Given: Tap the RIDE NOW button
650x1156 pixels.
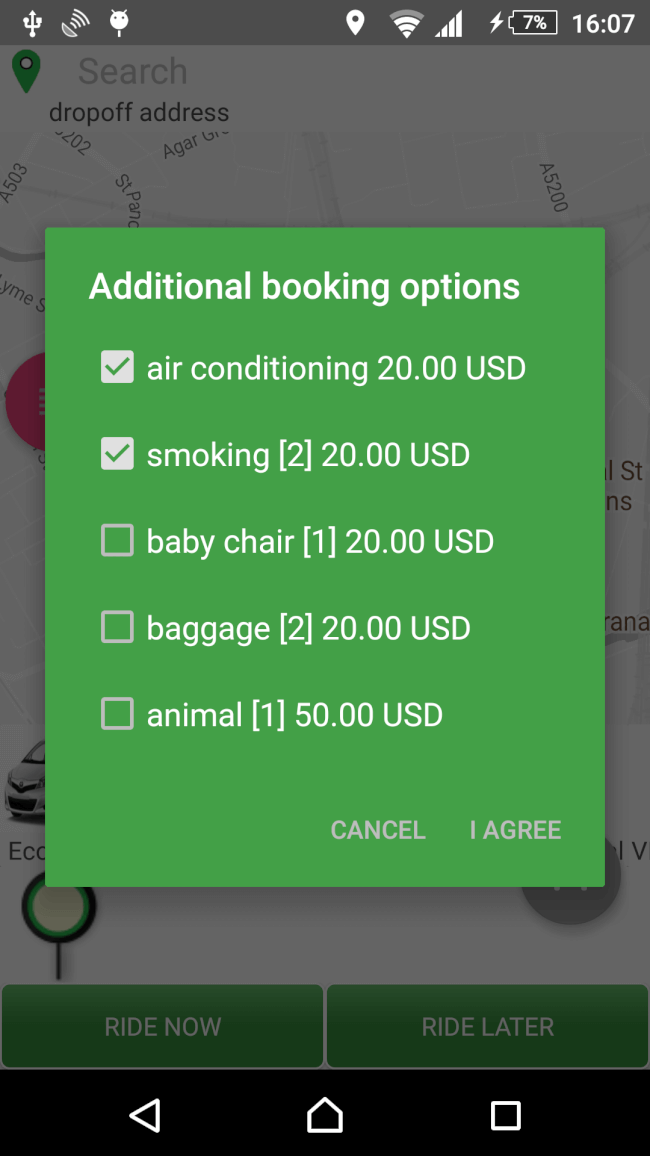Looking at the screenshot, I should point(163,1026).
